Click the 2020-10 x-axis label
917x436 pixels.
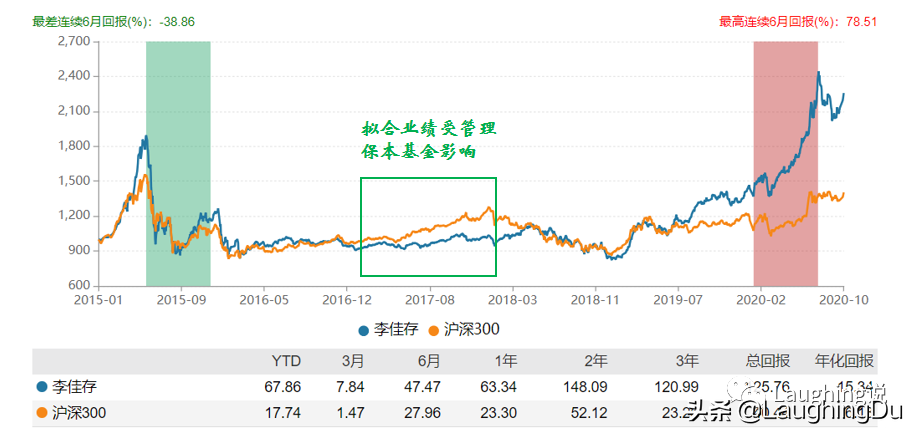click(843, 299)
